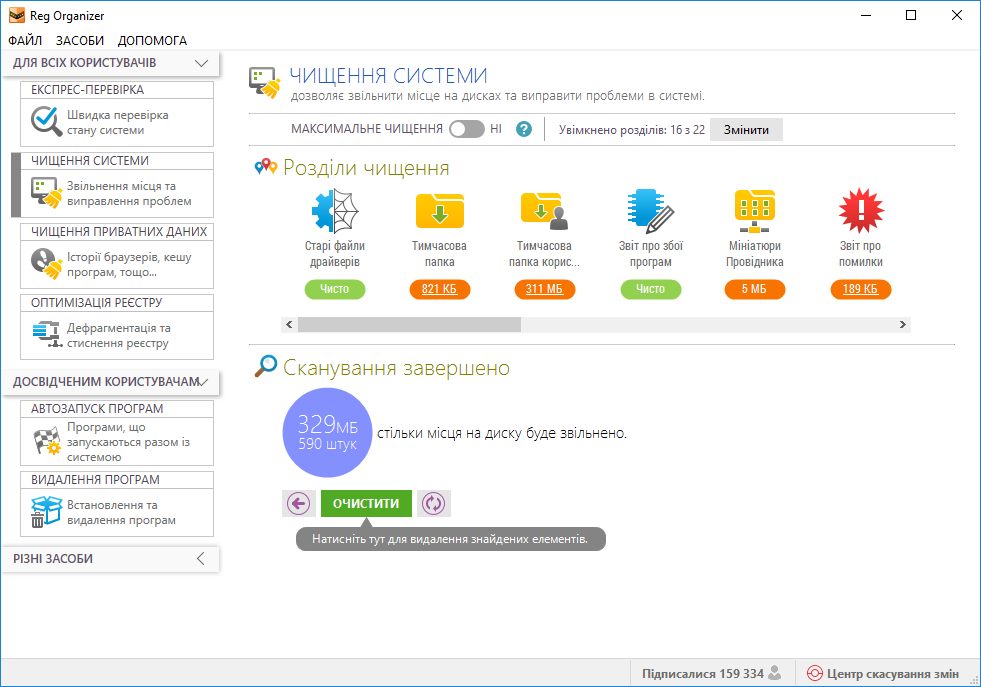Open the 821 КБ link
The width and height of the screenshot is (981, 687).
[x=439, y=289]
